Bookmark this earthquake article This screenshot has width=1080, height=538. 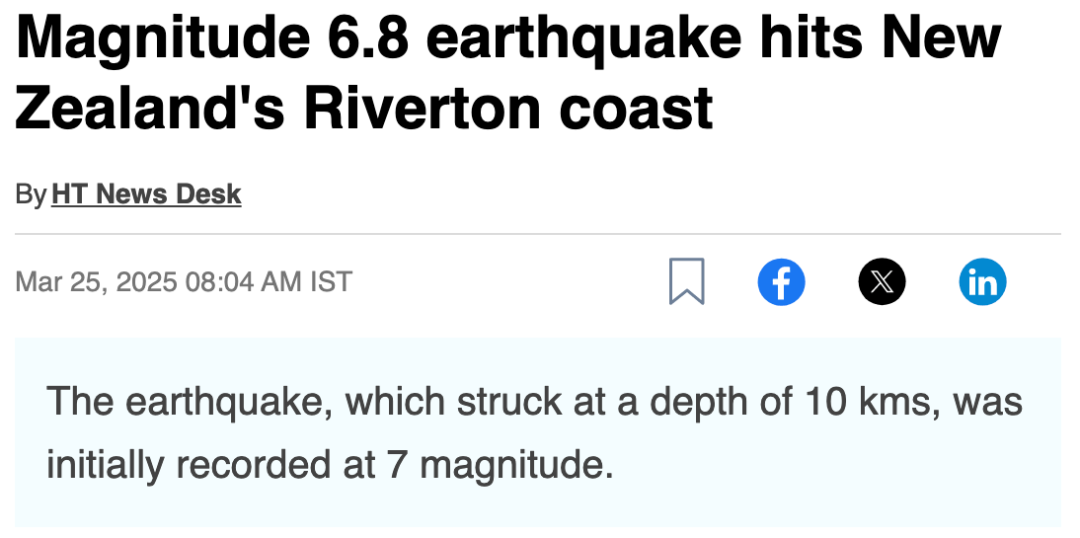tap(687, 281)
